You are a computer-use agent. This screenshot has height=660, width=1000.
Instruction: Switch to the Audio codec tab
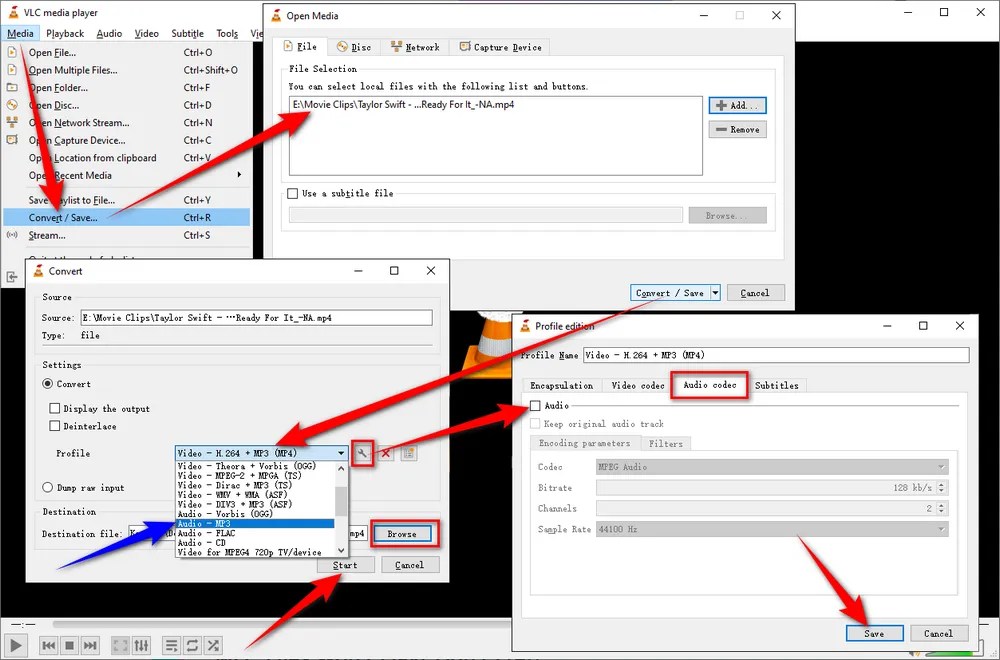point(709,385)
